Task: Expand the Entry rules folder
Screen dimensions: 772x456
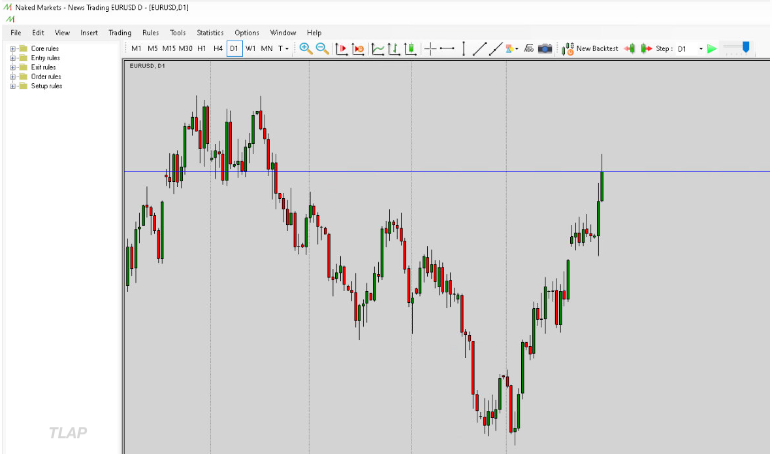Action: tap(13, 58)
